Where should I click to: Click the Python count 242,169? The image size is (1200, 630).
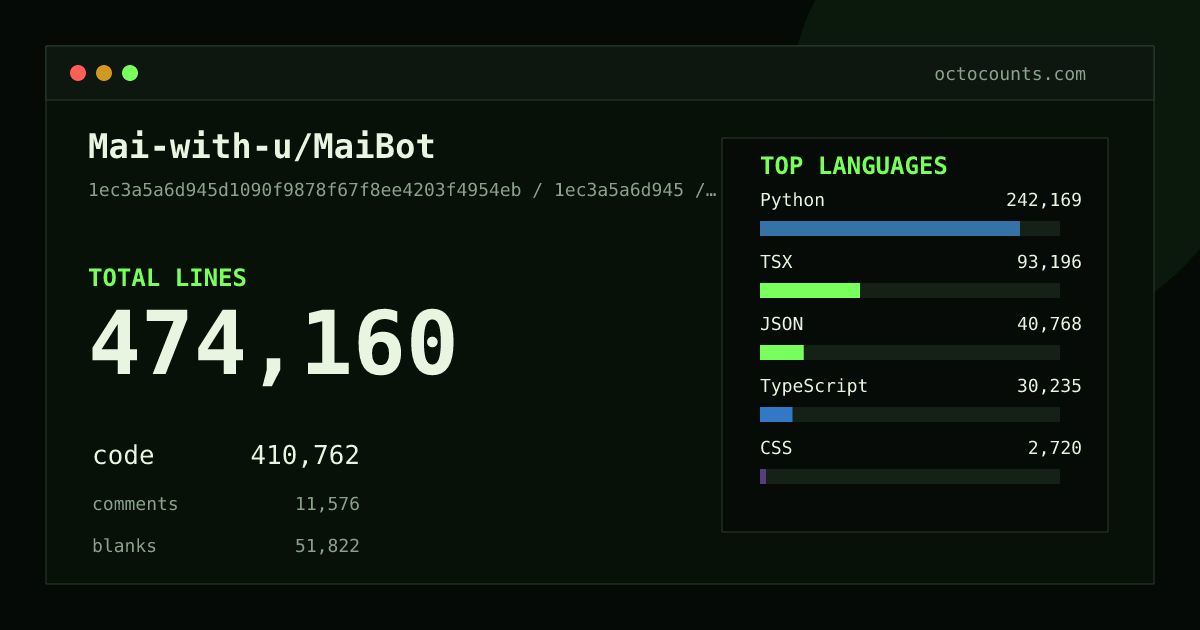(1044, 200)
